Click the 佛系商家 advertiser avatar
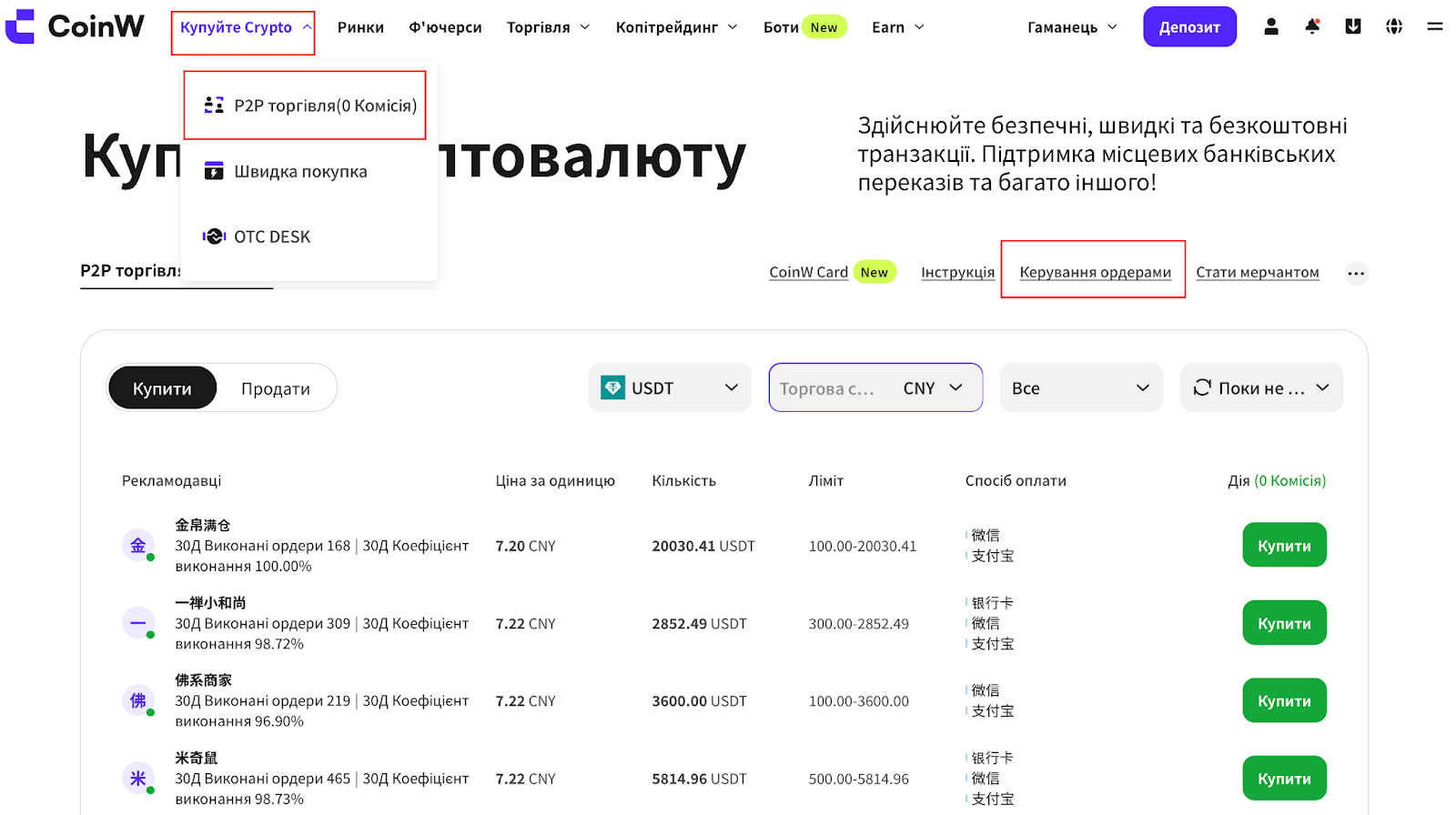Screen dimensions: 1456x815 (138, 700)
